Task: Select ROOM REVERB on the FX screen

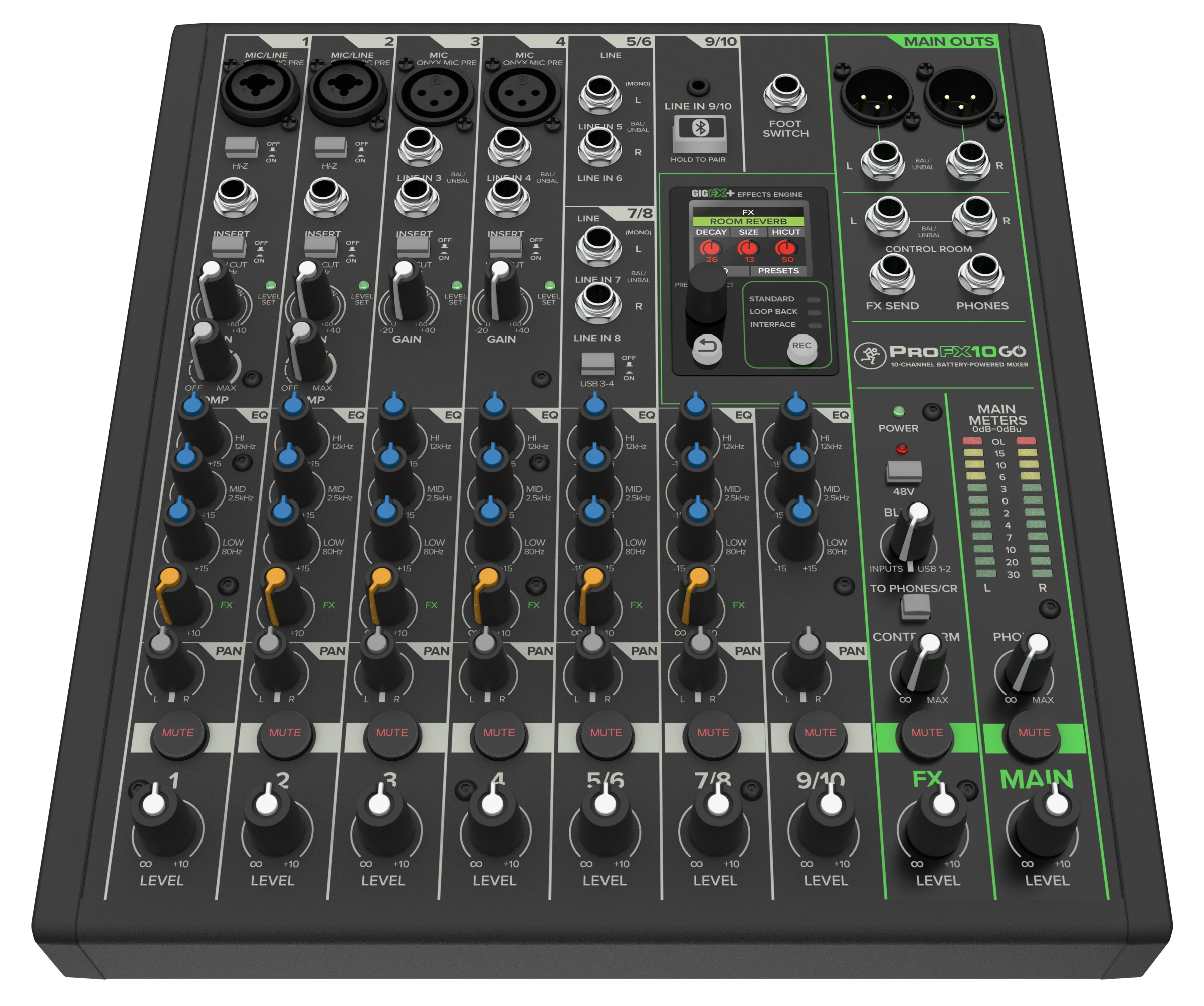Action: (x=748, y=221)
